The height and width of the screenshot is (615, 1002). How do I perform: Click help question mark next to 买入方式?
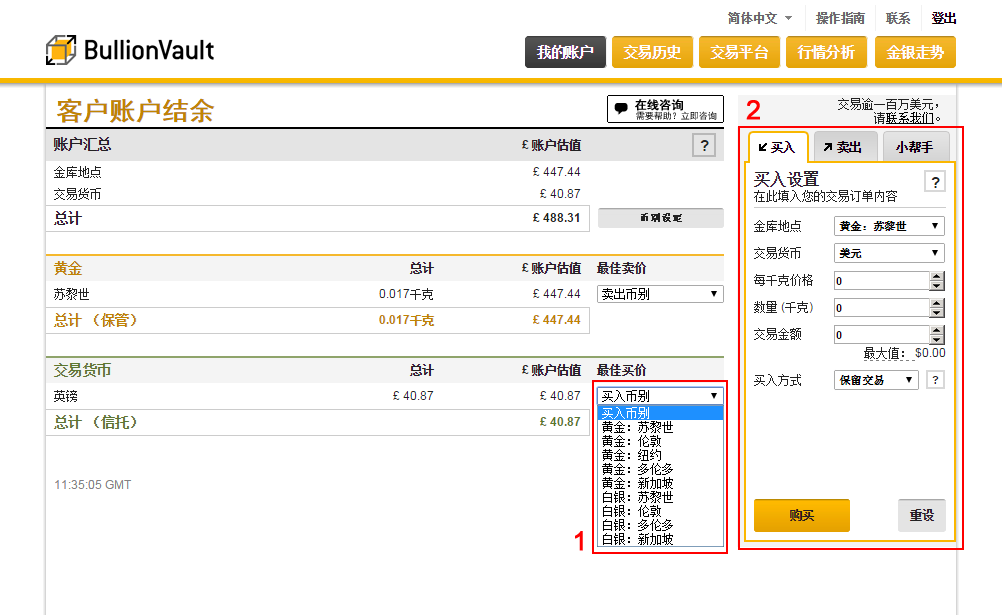935,380
